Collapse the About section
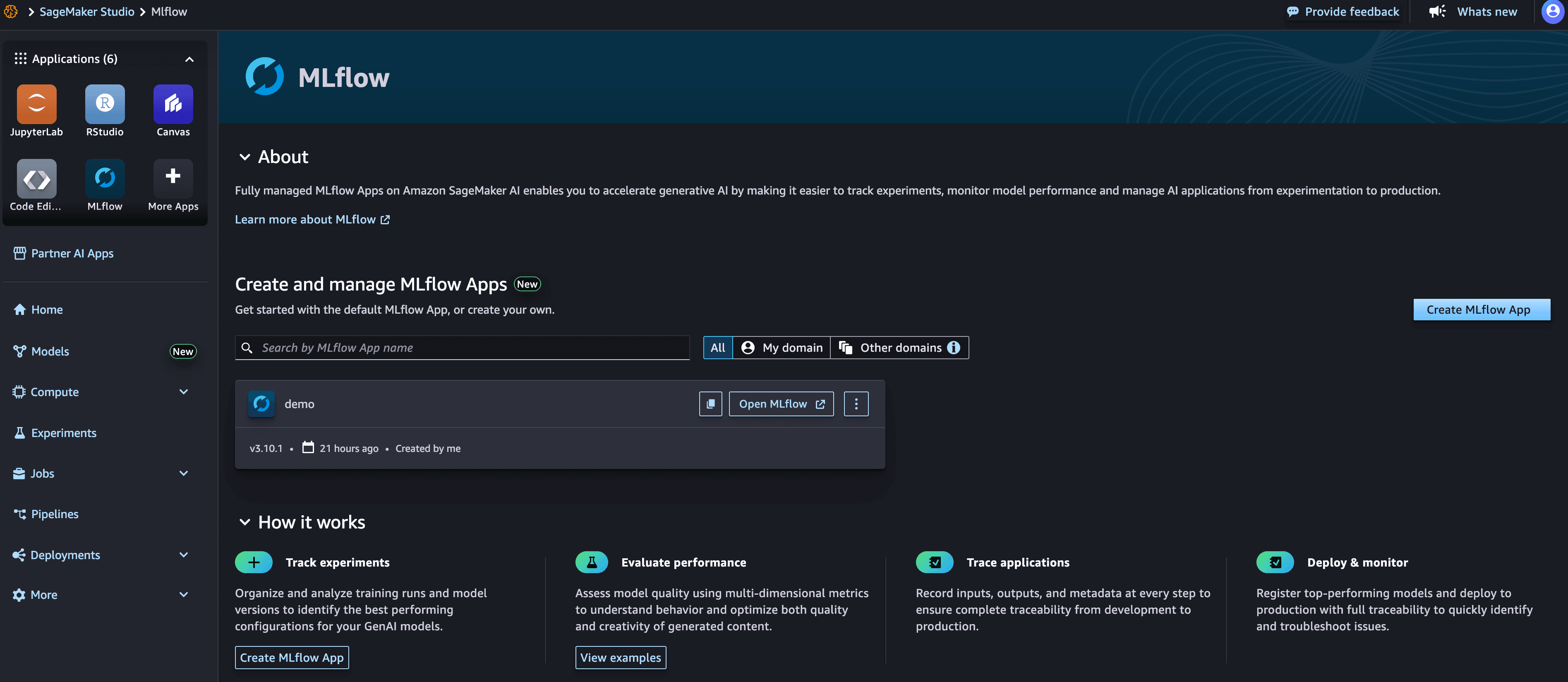The width and height of the screenshot is (1568, 682). (x=245, y=157)
